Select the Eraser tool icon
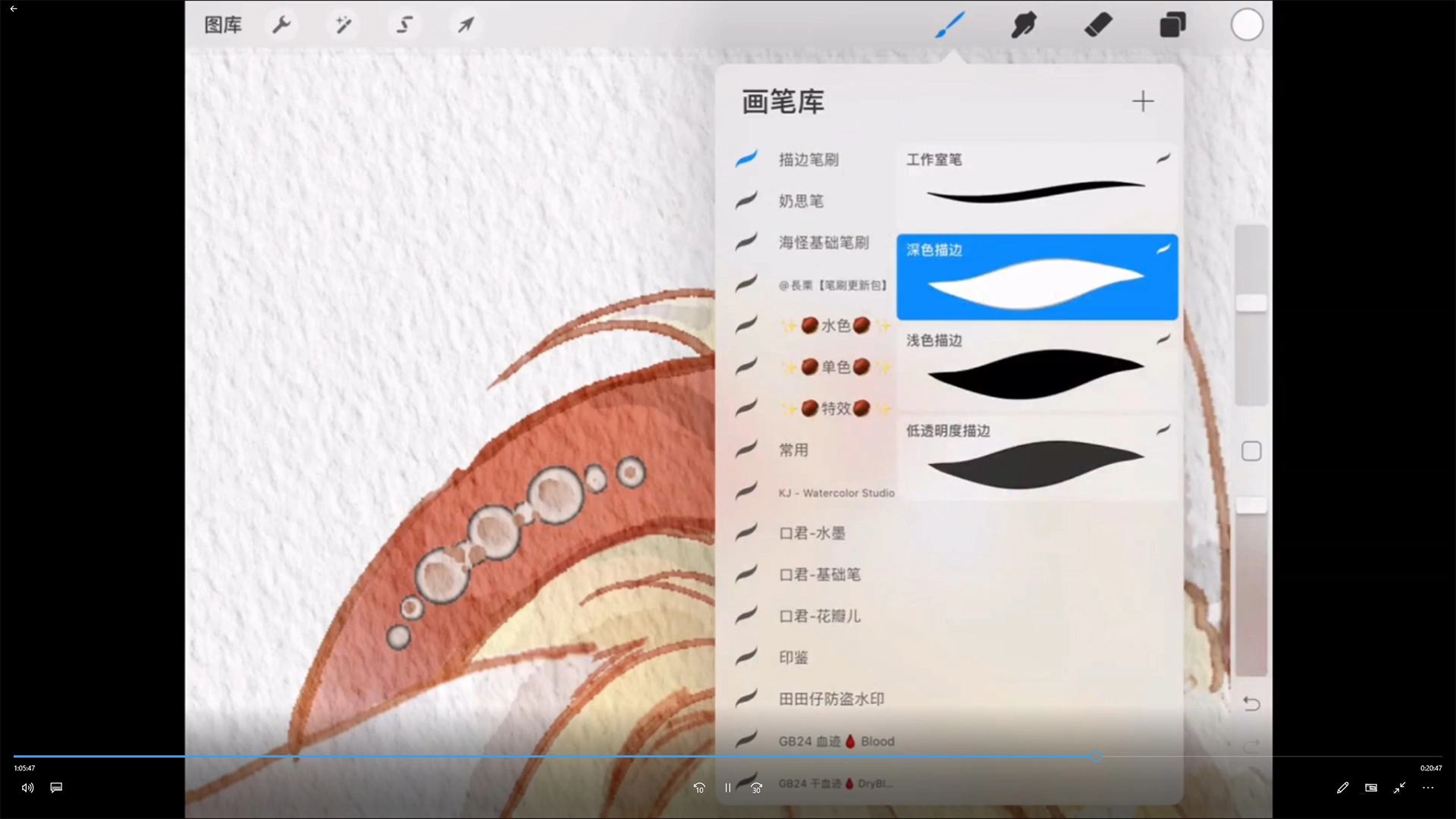This screenshot has height=819, width=1456. pyautogui.click(x=1098, y=25)
